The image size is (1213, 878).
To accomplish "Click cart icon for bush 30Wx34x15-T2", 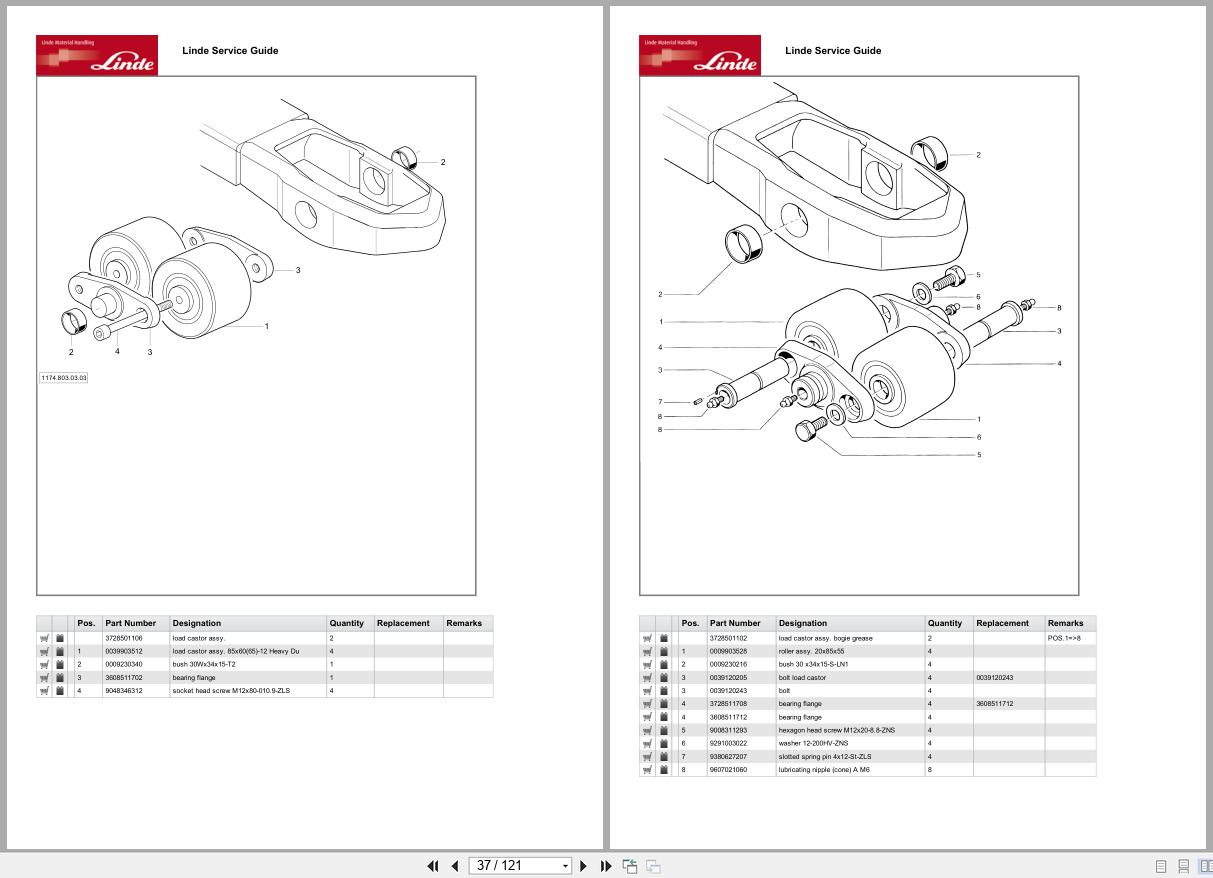I will pos(45,664).
